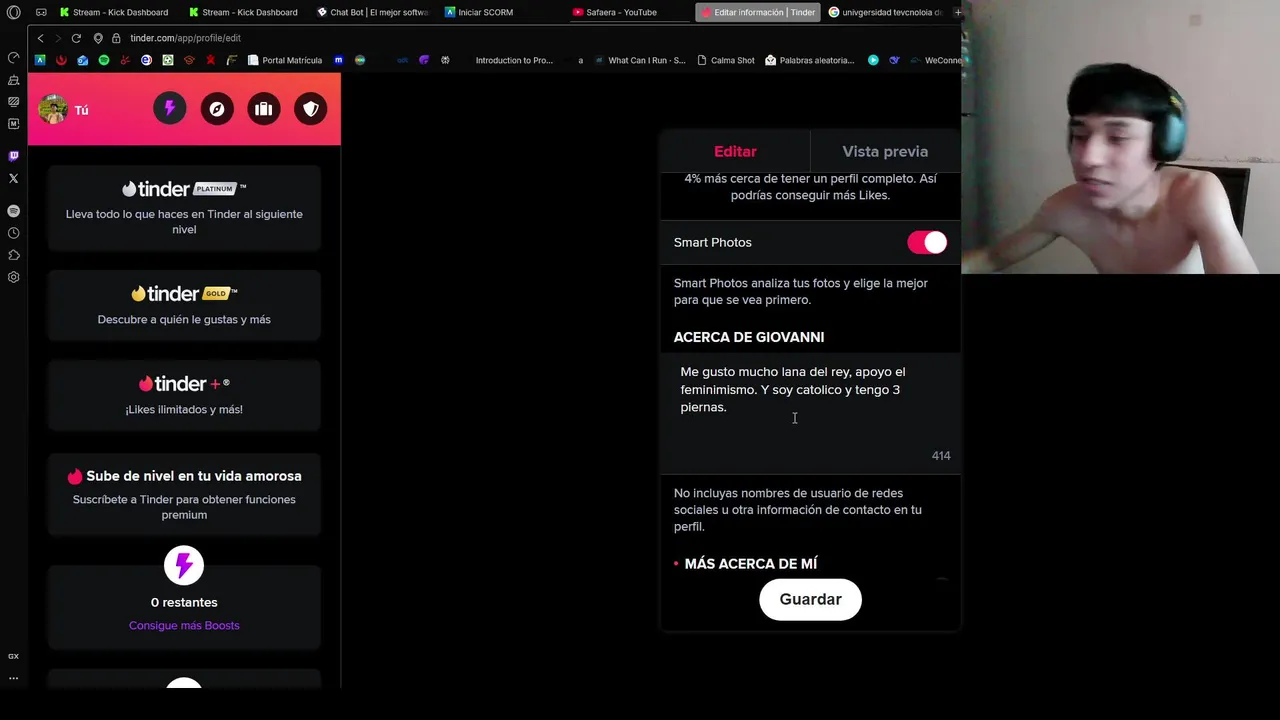
Task: Open the blue m bookmark icon
Action: [338, 60]
